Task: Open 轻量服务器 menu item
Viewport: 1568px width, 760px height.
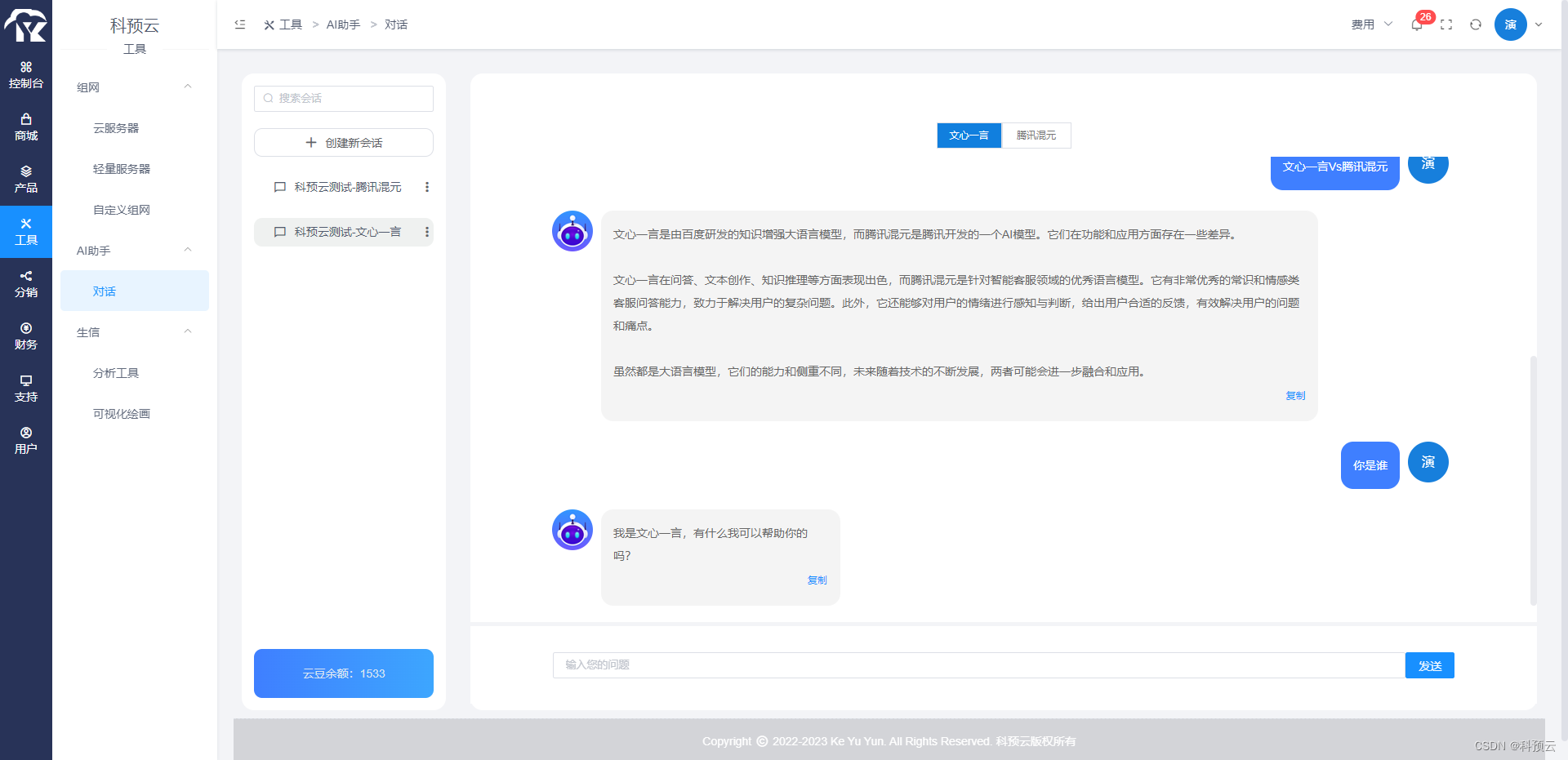Action: click(135, 169)
